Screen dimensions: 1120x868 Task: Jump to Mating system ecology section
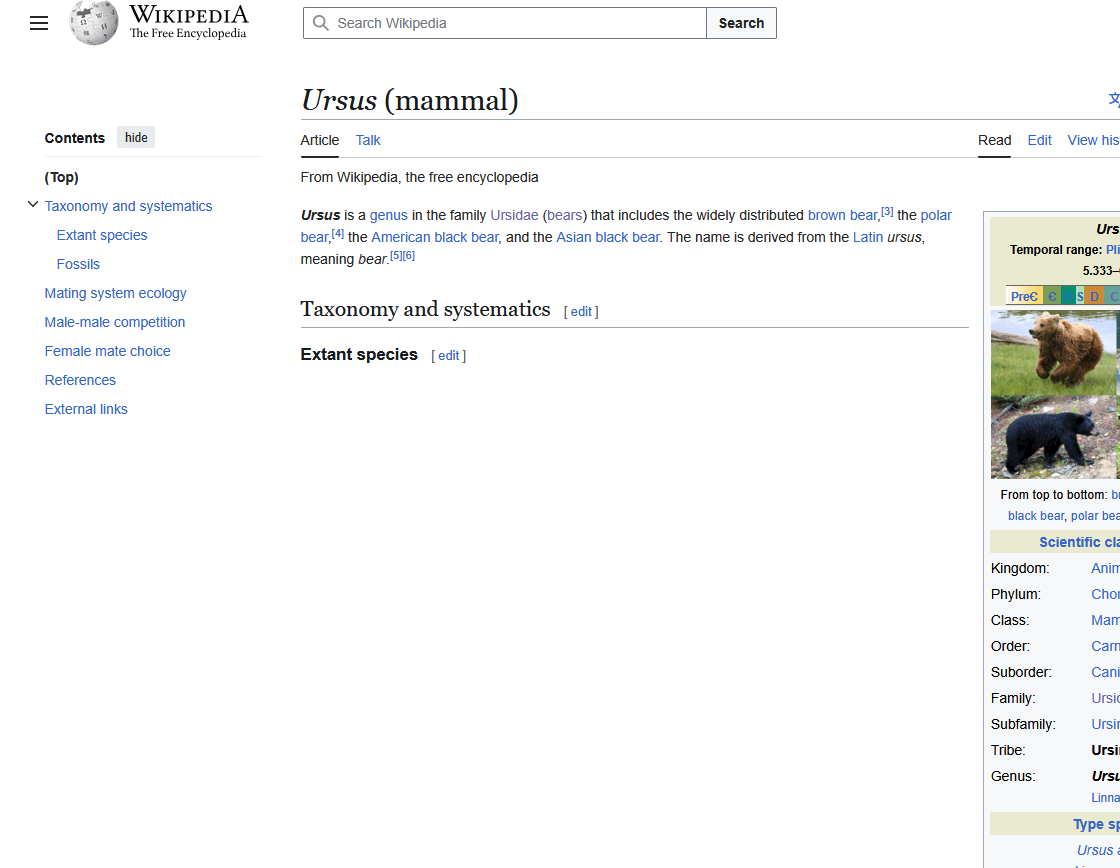(x=116, y=293)
